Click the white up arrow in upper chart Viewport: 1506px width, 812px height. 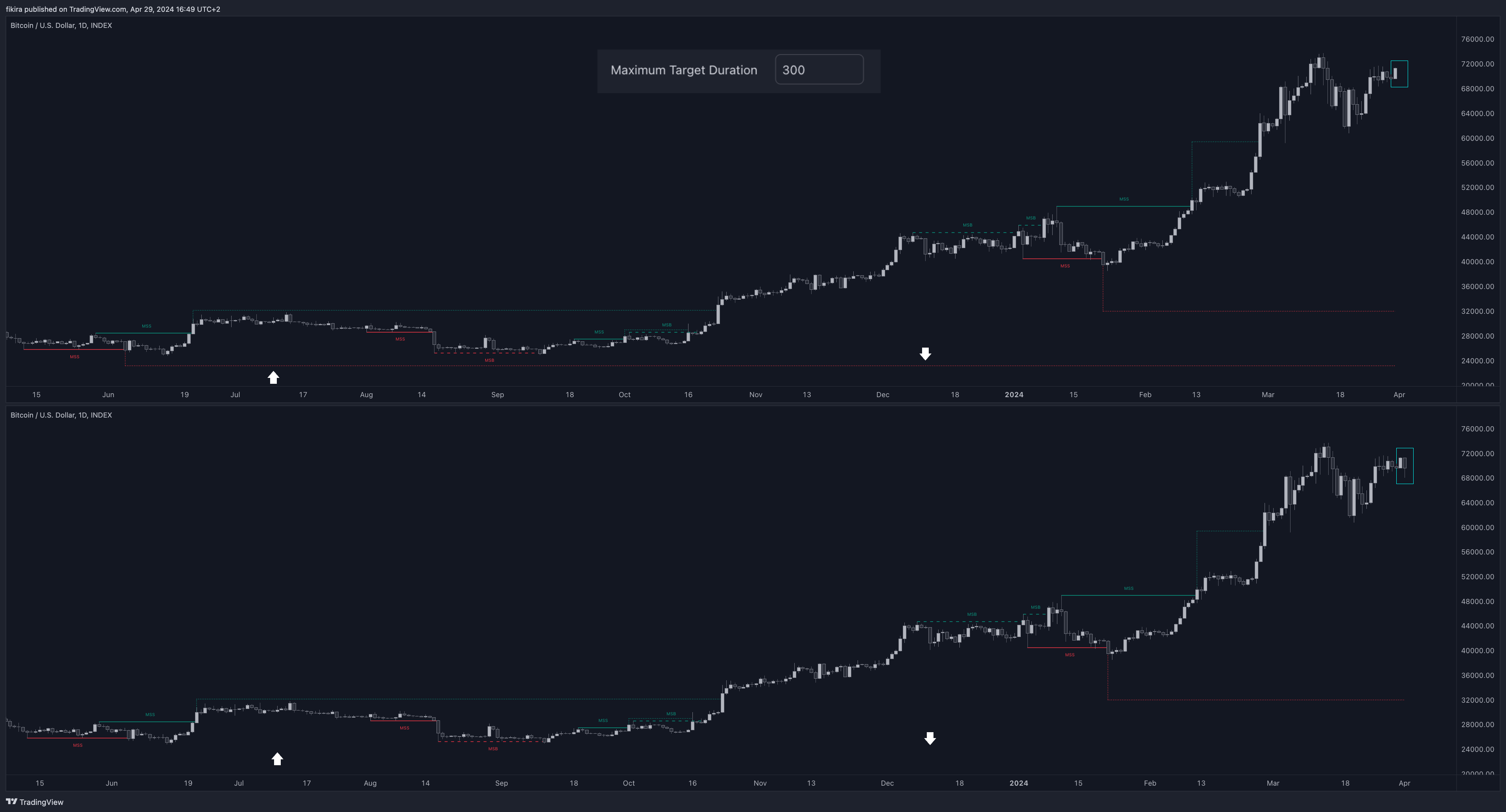273,377
